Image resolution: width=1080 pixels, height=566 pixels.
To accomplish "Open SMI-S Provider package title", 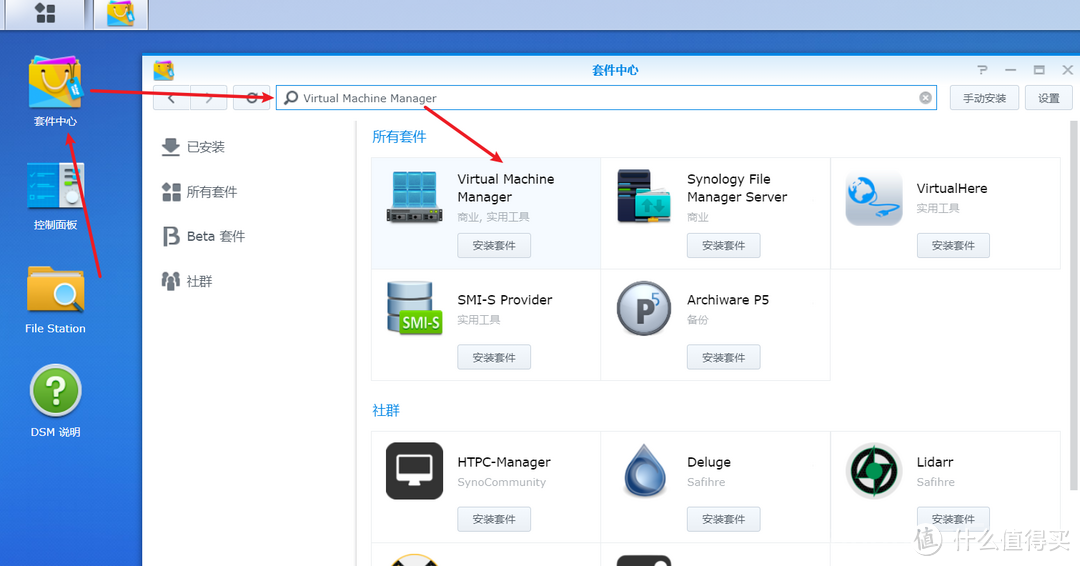I will click(505, 300).
